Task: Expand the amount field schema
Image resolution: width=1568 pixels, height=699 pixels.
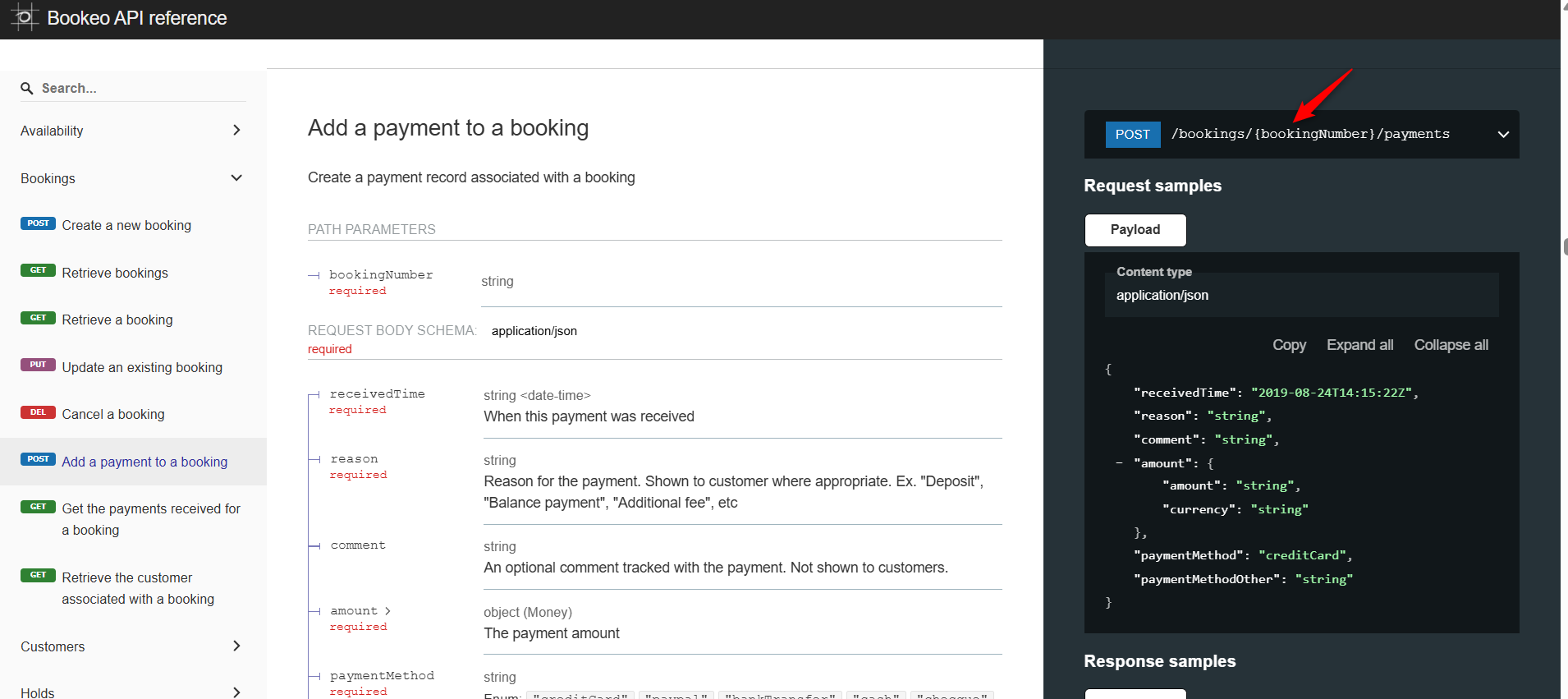Action: click(x=387, y=611)
